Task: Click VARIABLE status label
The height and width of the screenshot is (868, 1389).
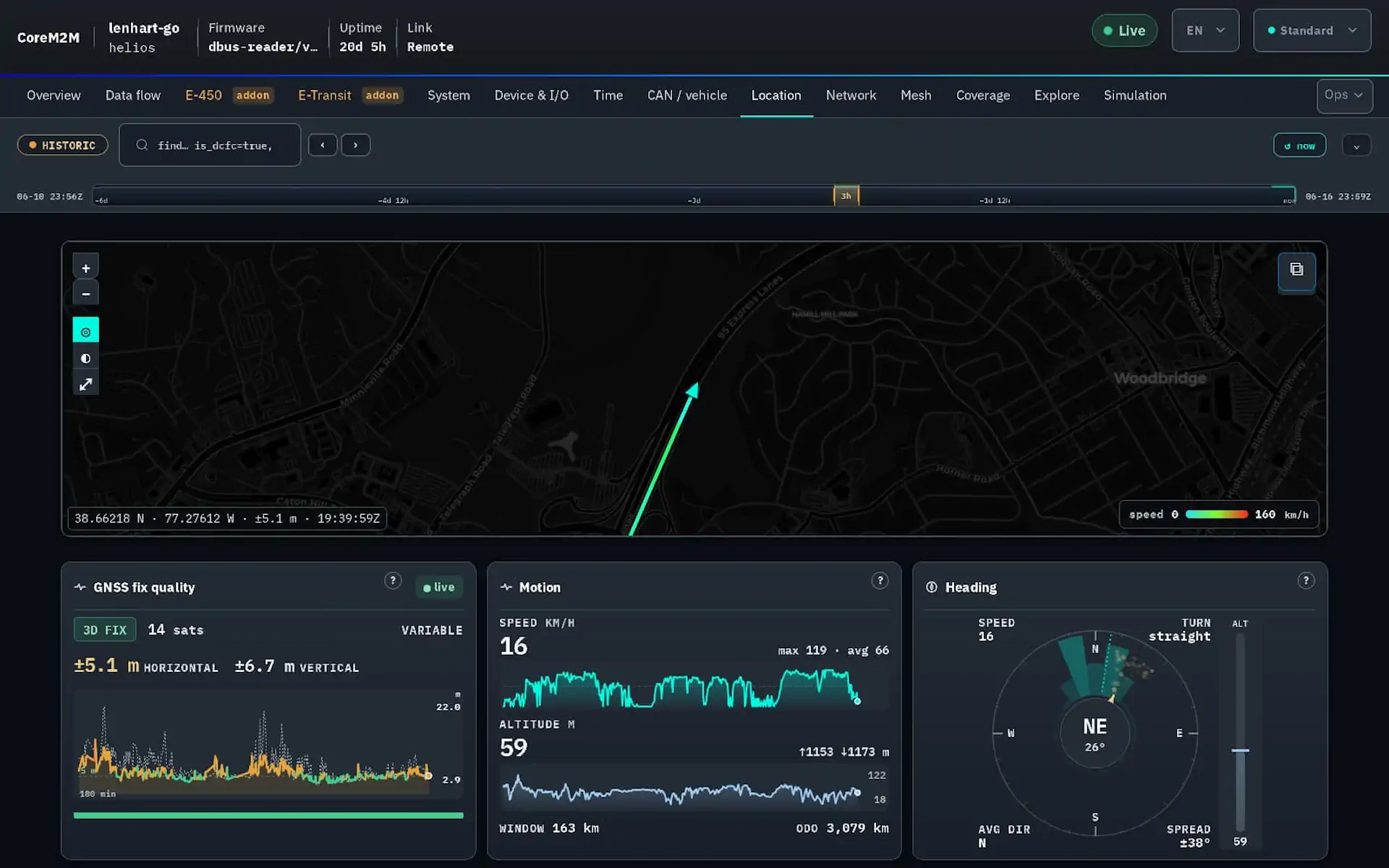Action: [432, 631]
